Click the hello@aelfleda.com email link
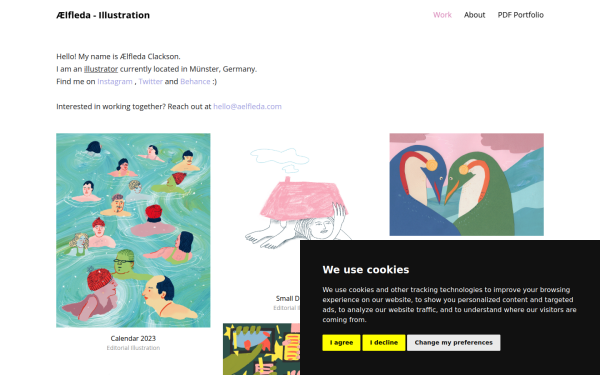 pyautogui.click(x=247, y=106)
